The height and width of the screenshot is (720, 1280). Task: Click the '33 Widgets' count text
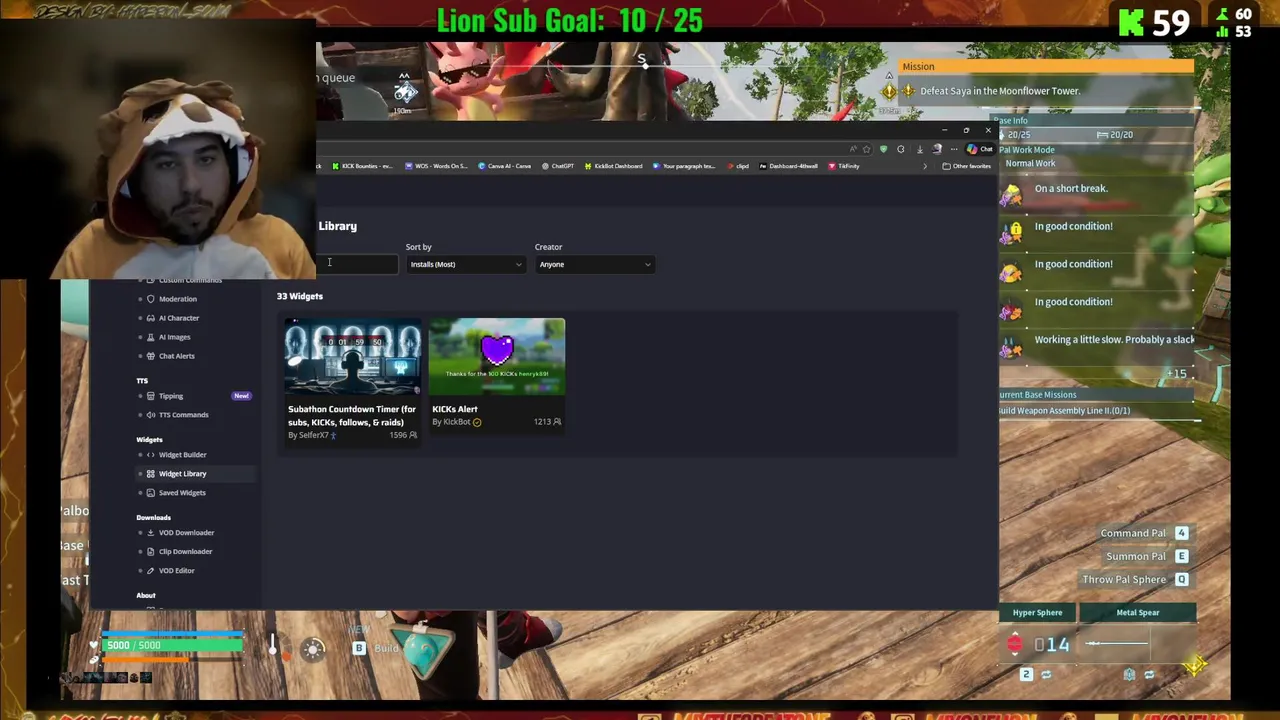tap(300, 296)
